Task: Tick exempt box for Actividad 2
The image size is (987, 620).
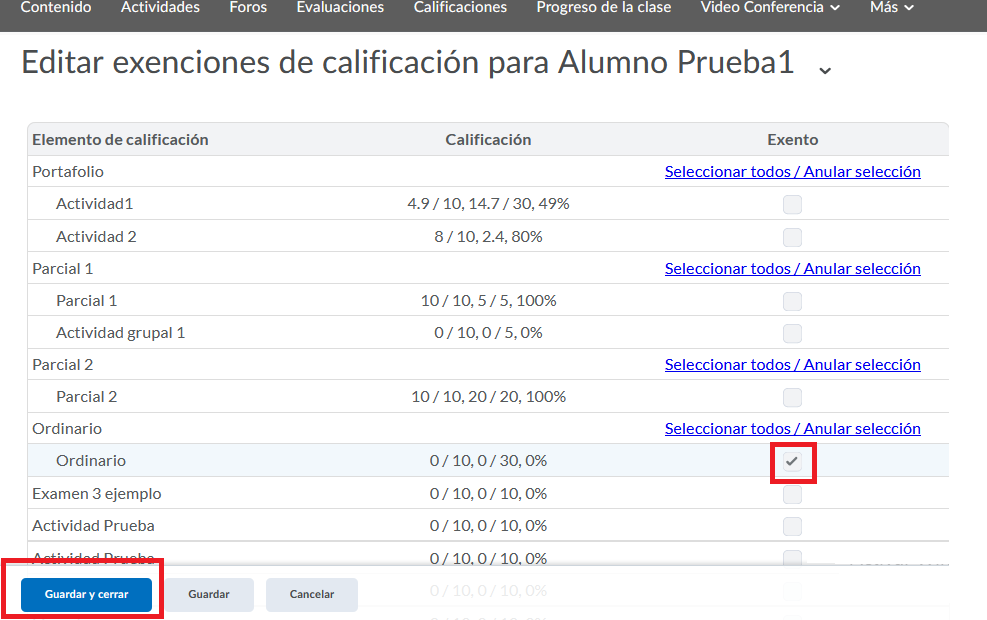Action: pyautogui.click(x=792, y=237)
